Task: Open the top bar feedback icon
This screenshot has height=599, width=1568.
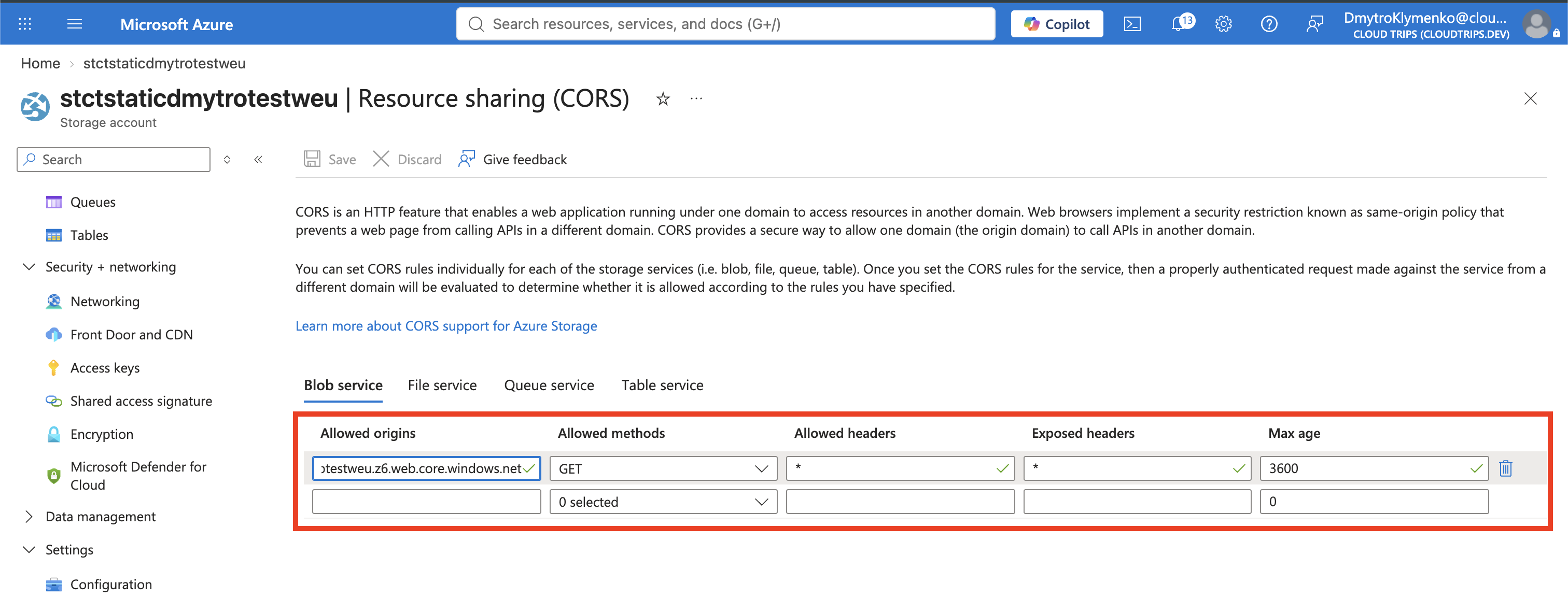Action: tap(1315, 24)
